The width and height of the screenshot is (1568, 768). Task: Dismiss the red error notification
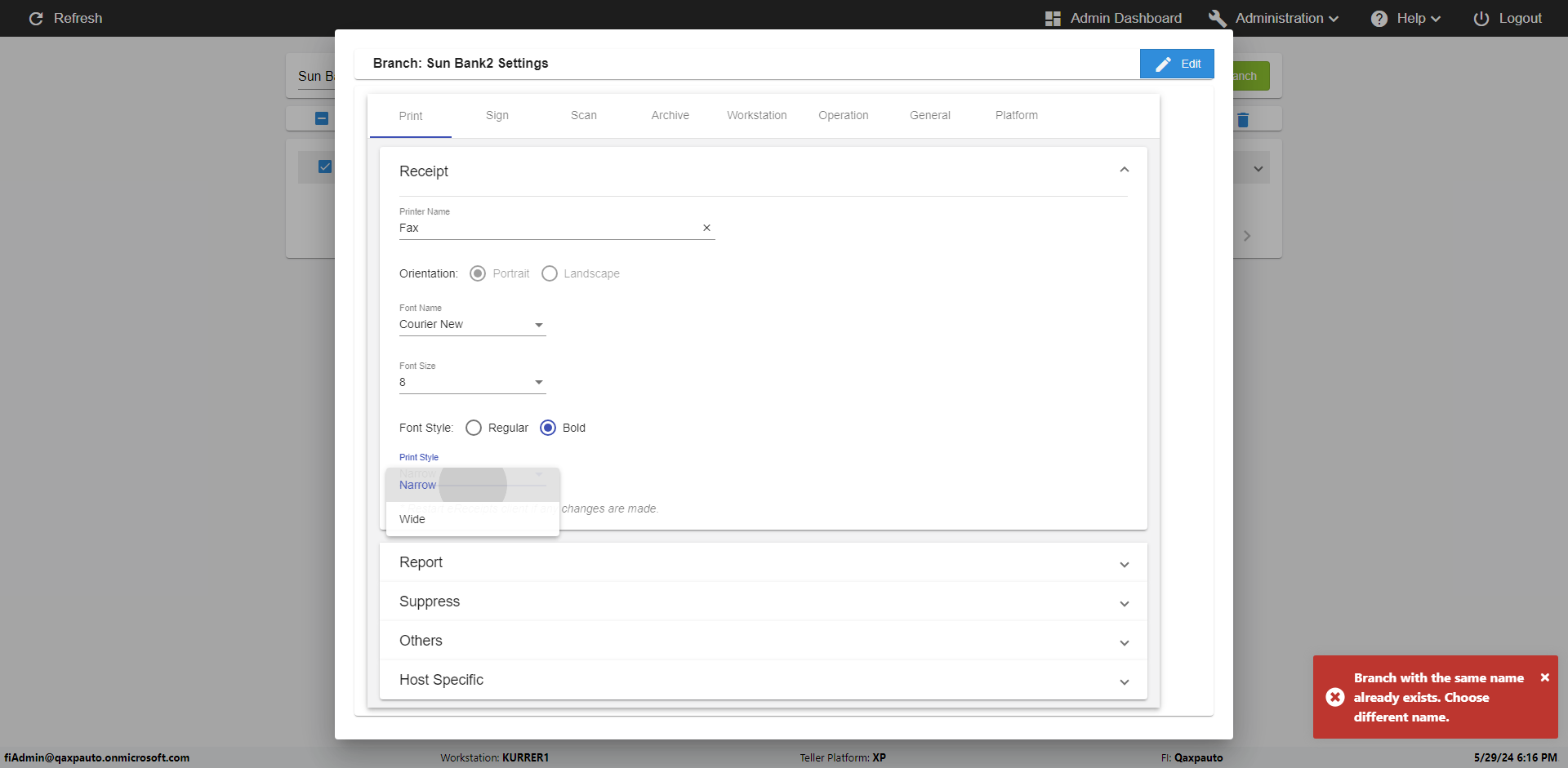pyautogui.click(x=1544, y=677)
